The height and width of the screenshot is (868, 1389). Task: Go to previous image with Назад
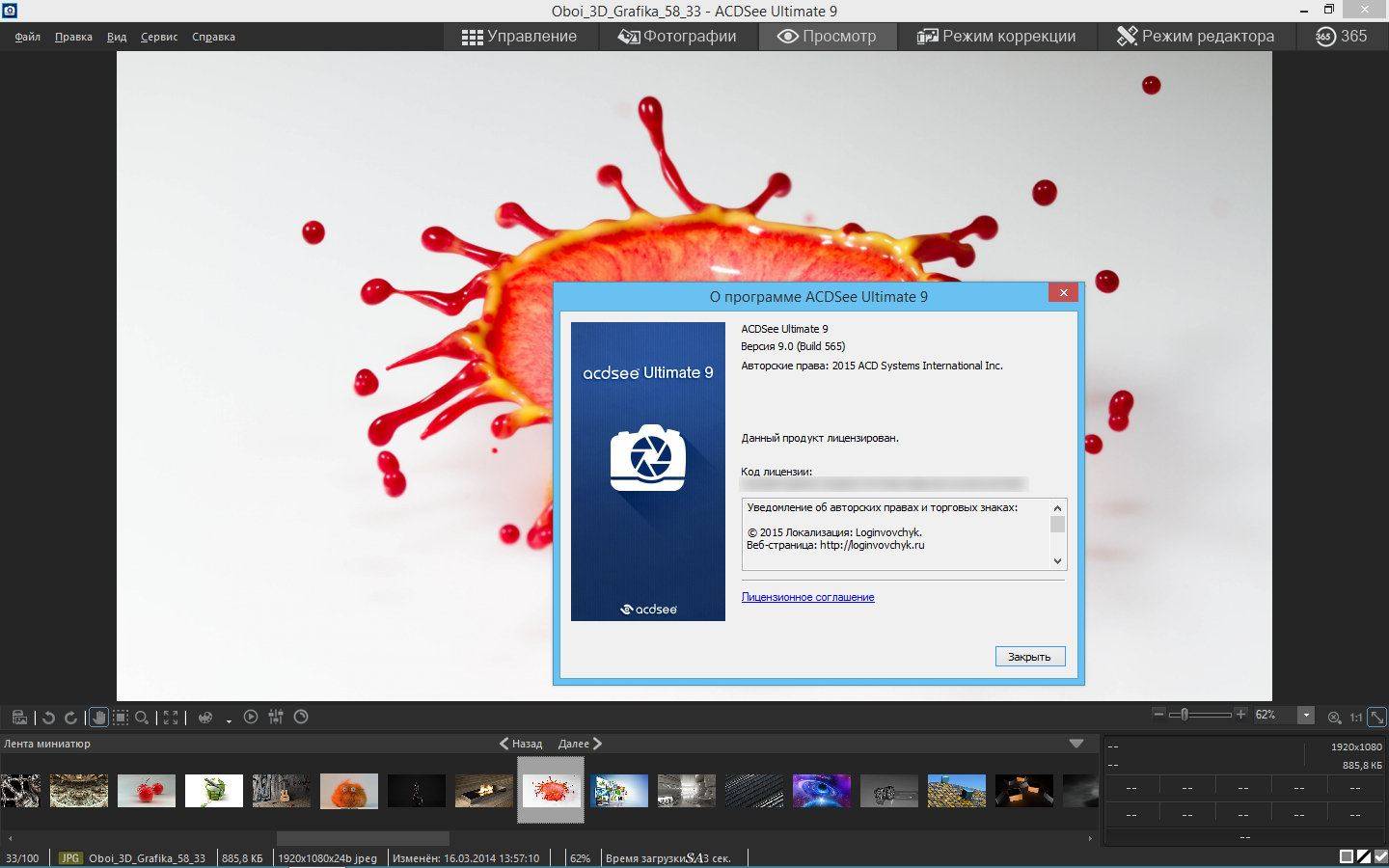tap(521, 744)
